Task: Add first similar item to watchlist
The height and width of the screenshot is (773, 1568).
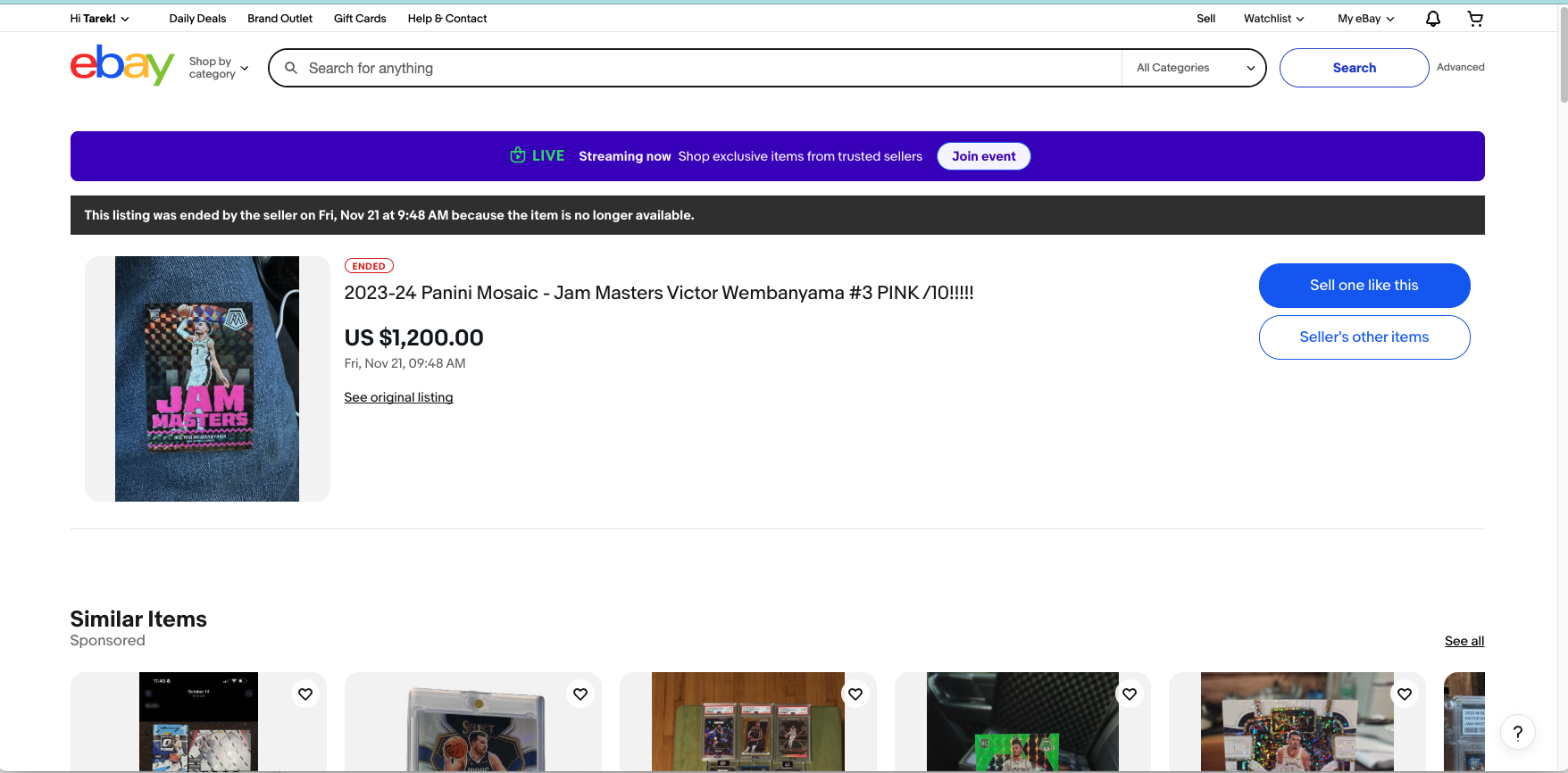Action: point(305,694)
